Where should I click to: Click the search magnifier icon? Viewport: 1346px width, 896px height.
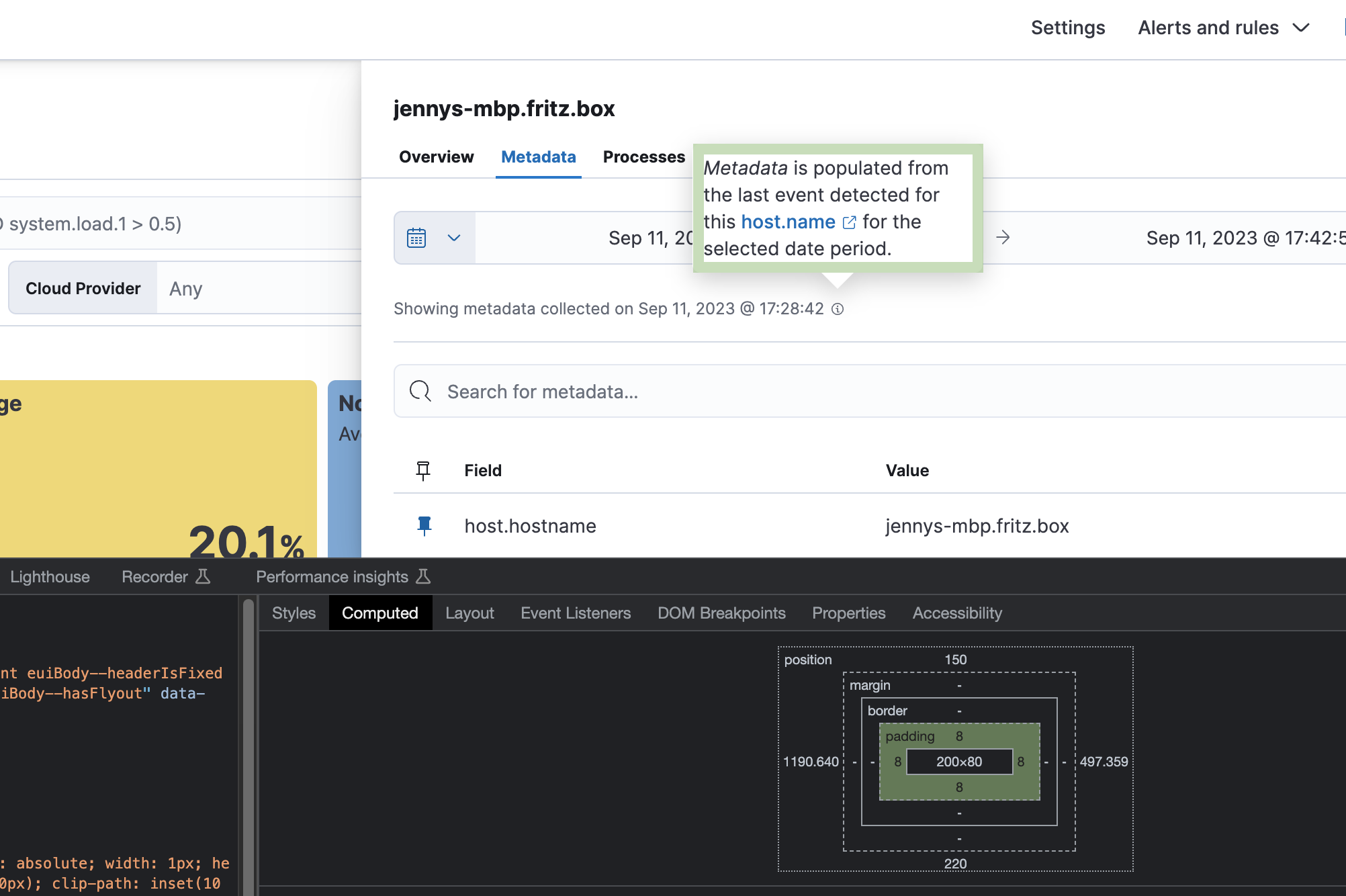pyautogui.click(x=420, y=391)
